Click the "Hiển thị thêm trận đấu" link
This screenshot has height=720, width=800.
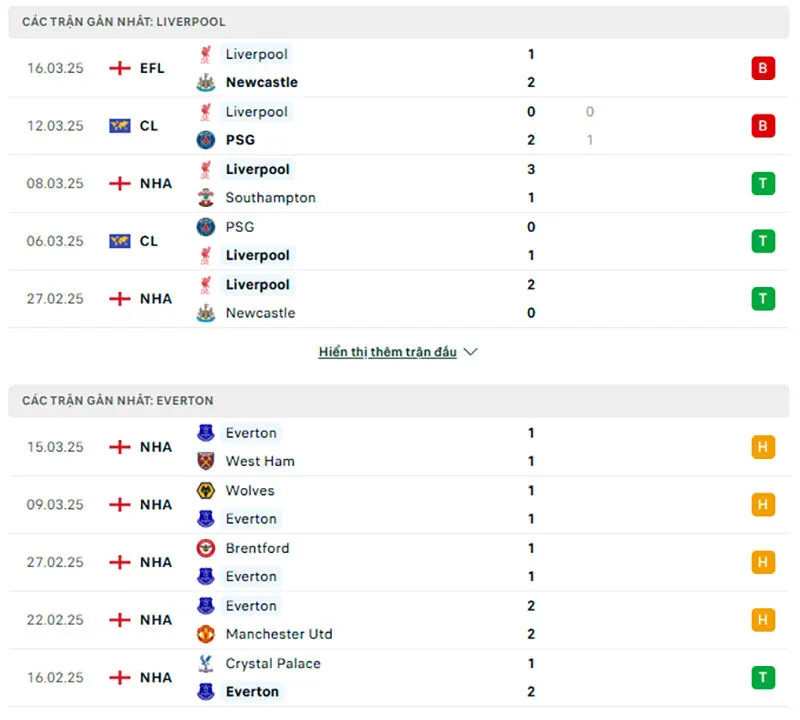click(387, 352)
